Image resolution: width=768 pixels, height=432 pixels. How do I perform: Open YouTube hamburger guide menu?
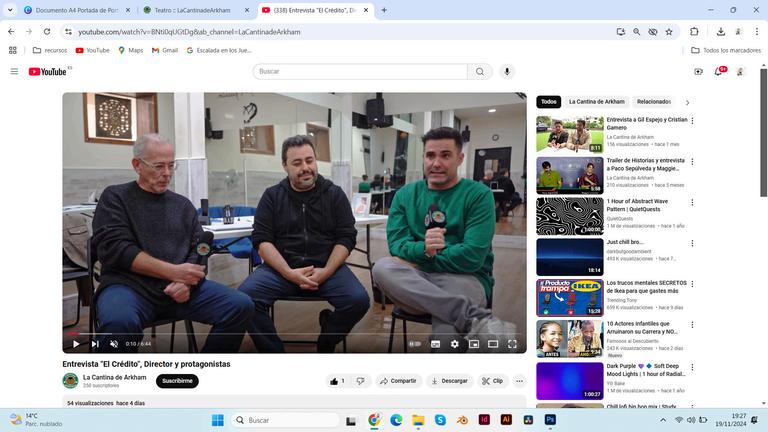(14, 72)
